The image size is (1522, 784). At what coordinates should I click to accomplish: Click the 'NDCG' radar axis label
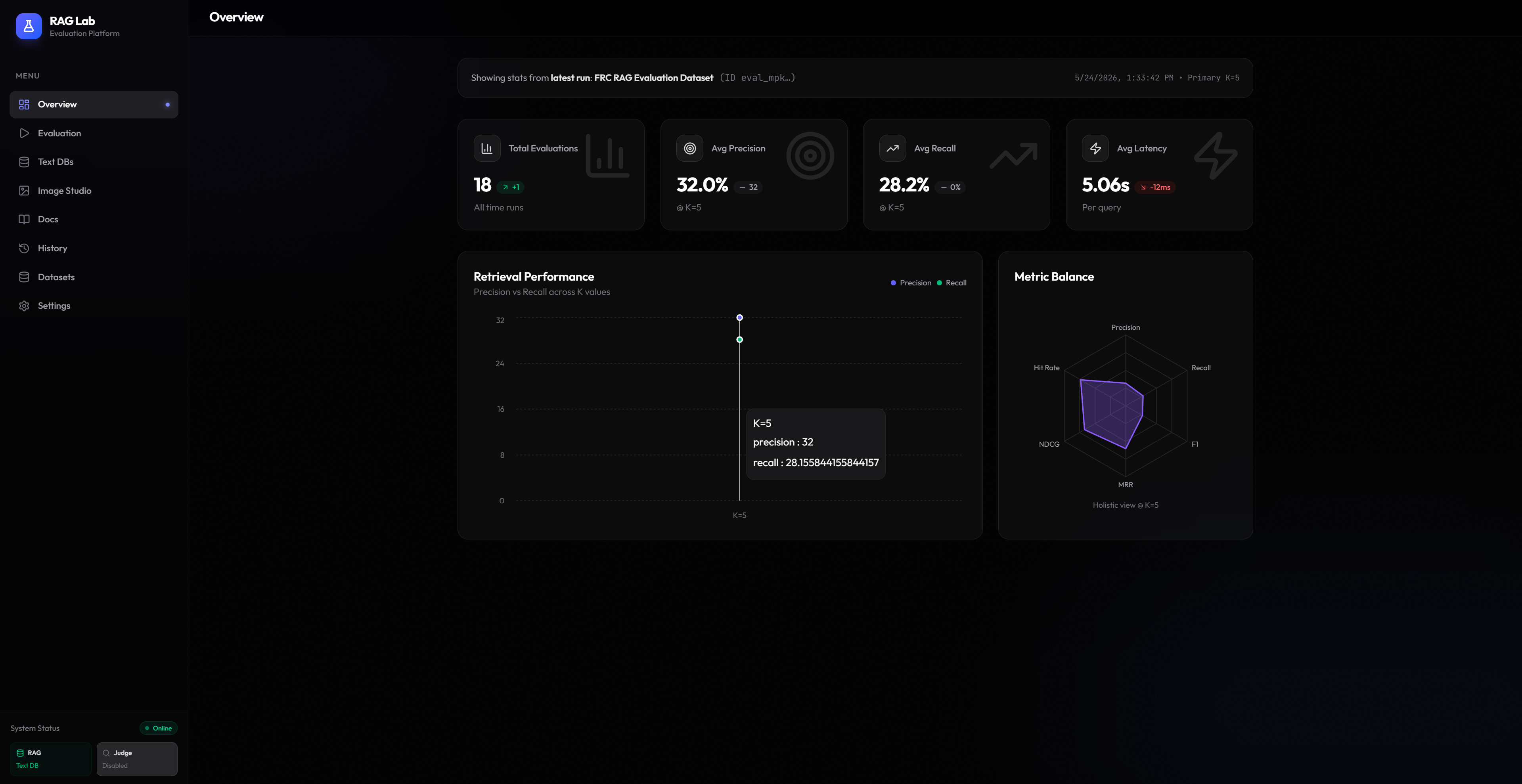tap(1049, 444)
